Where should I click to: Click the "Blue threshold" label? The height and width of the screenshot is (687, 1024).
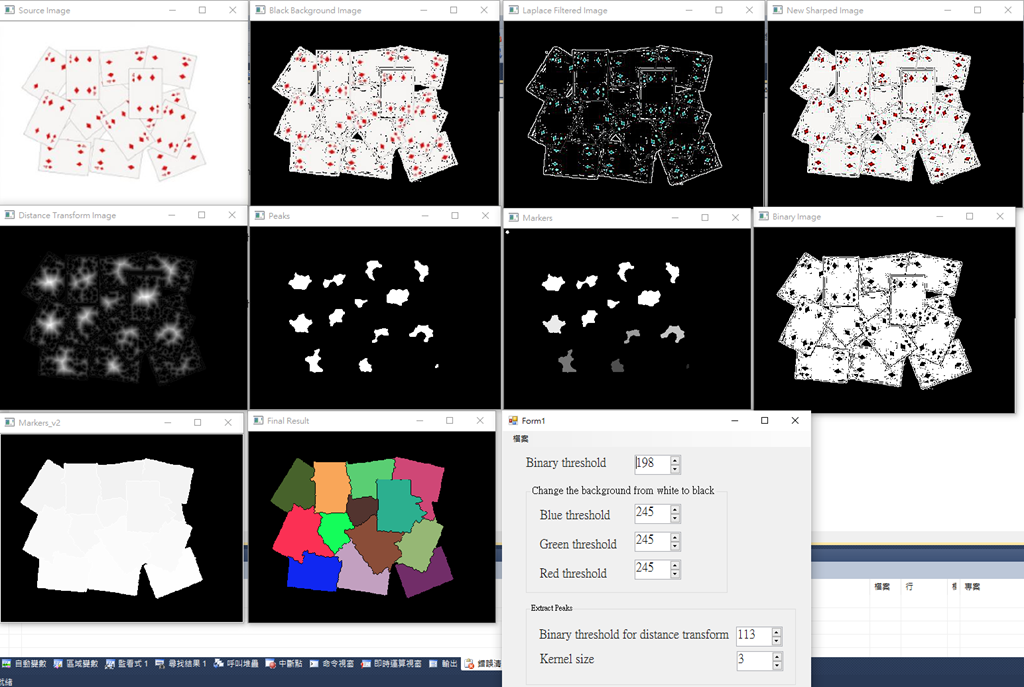(x=575, y=515)
